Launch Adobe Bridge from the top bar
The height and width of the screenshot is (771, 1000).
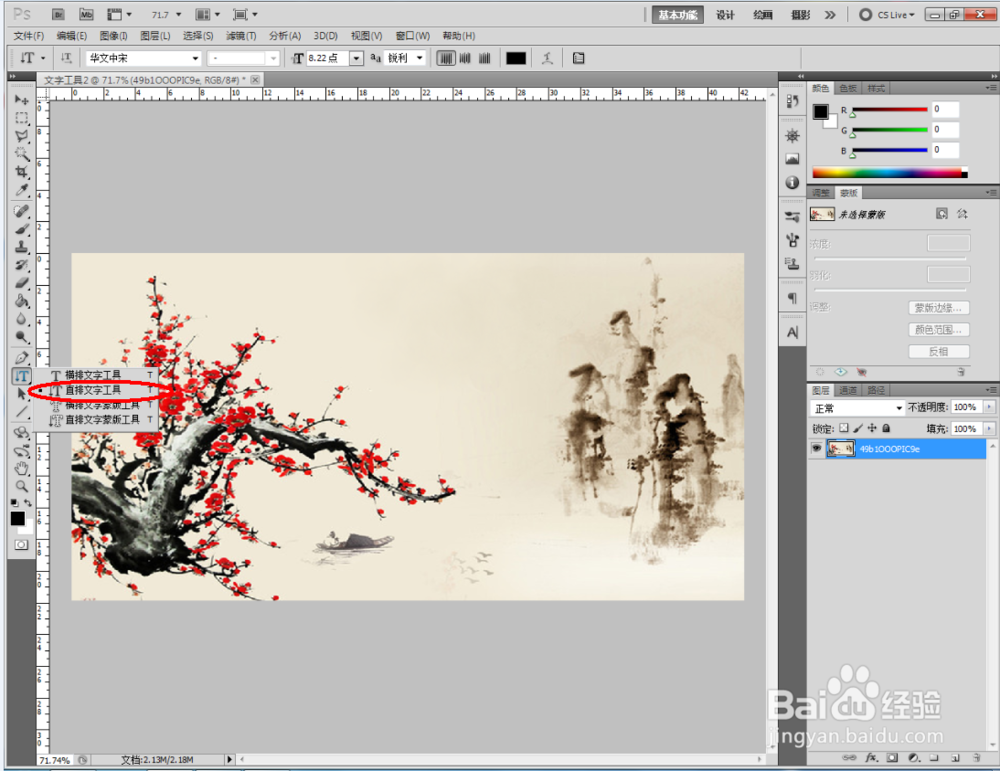point(58,14)
